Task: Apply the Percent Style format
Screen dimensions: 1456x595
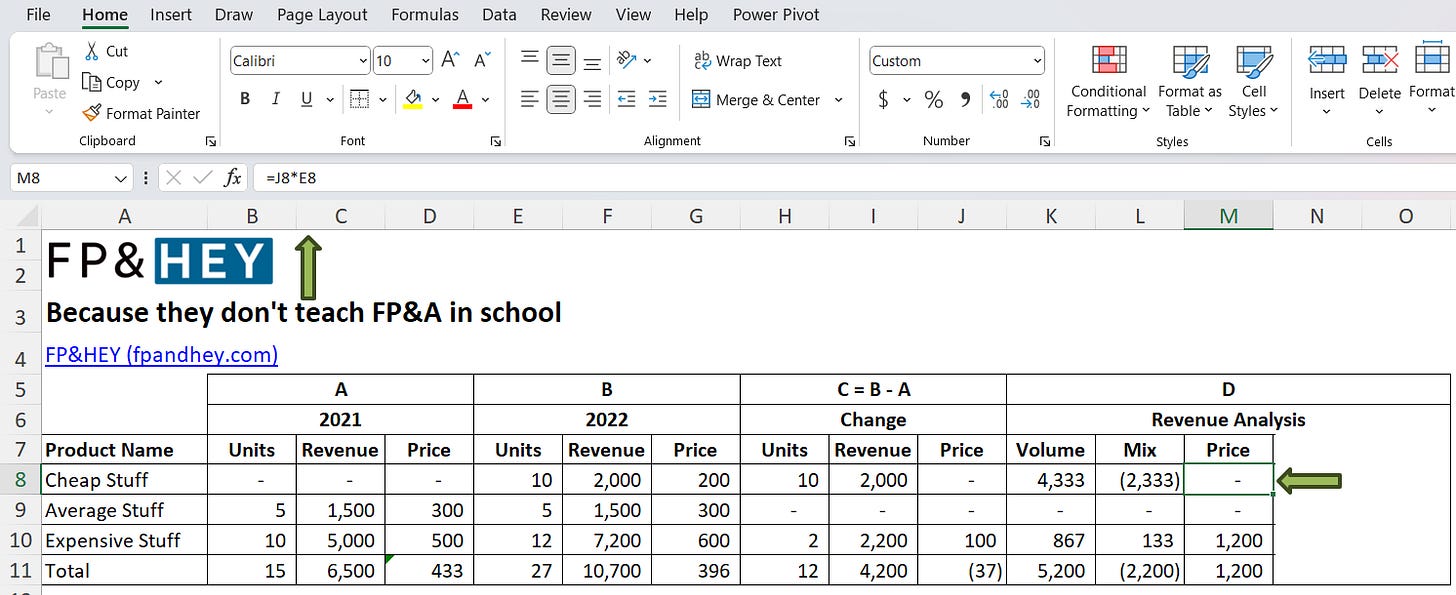Action: point(934,99)
